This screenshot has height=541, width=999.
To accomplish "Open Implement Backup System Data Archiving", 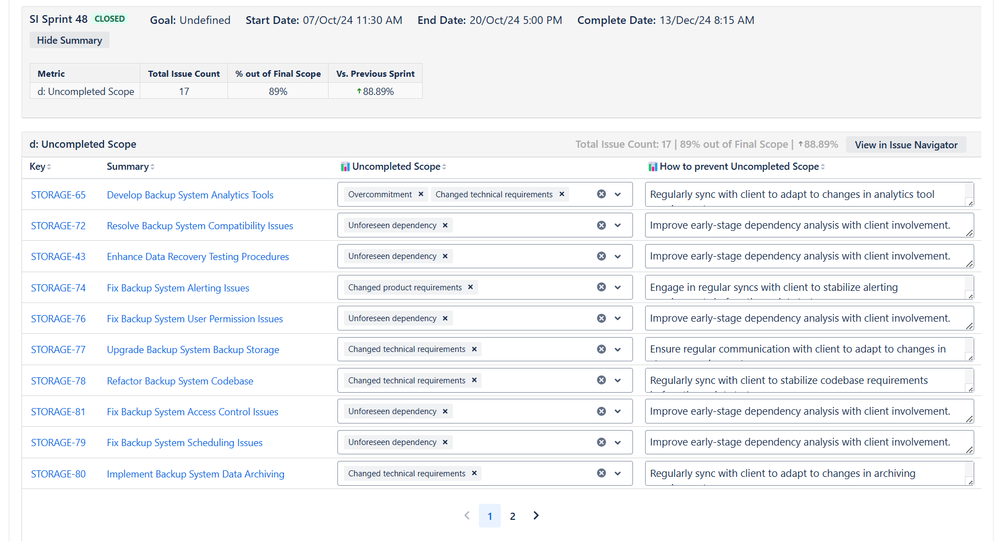I will tap(196, 474).
